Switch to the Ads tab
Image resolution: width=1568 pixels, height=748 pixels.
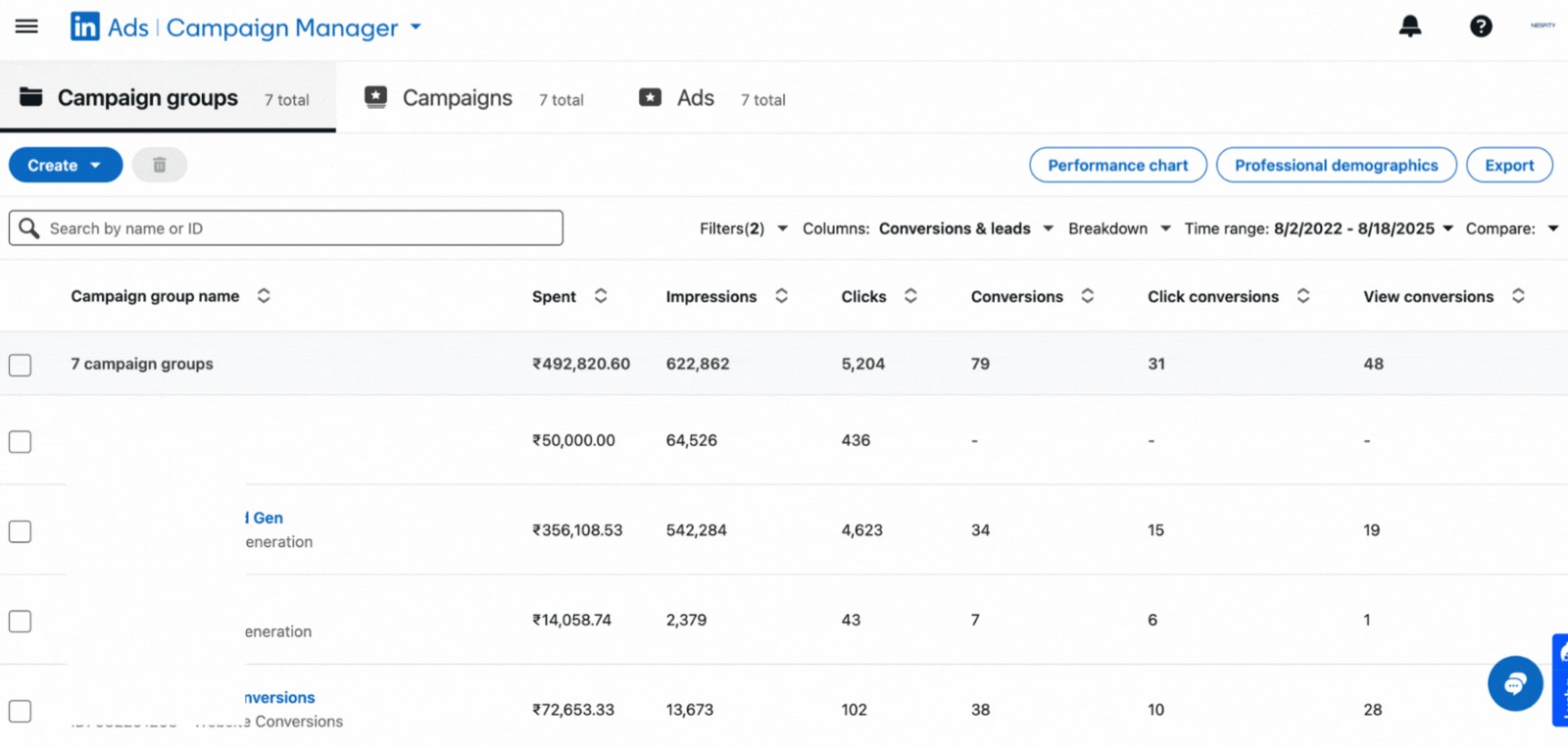coord(712,98)
